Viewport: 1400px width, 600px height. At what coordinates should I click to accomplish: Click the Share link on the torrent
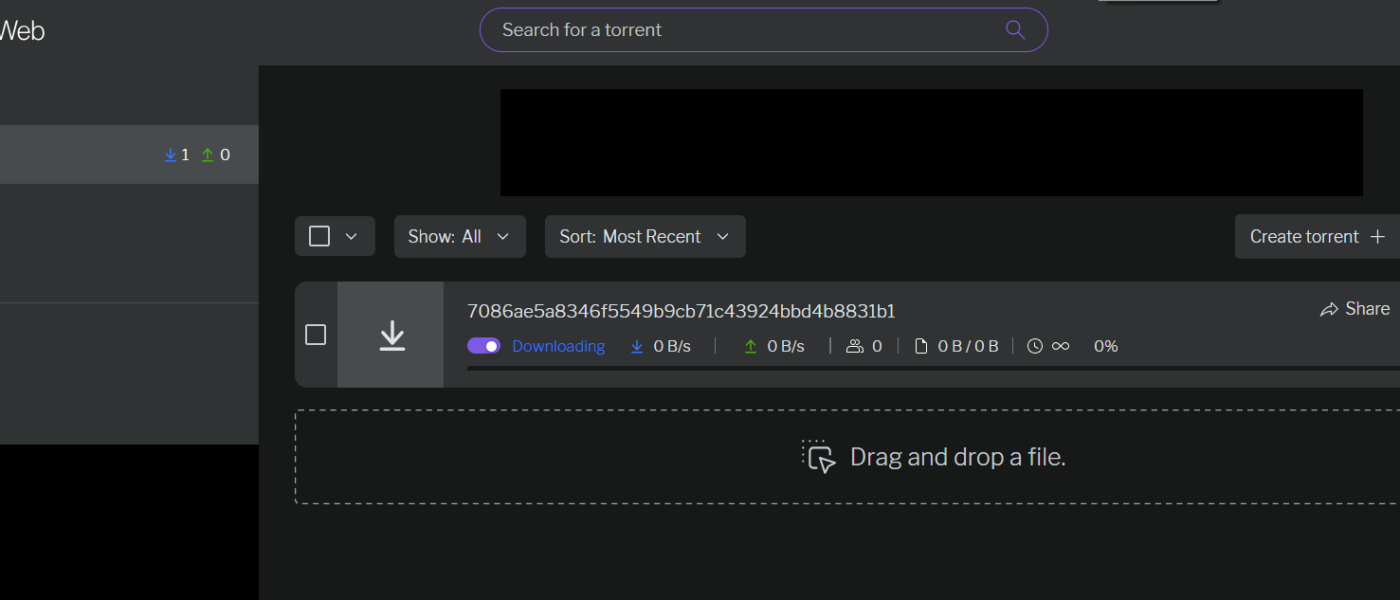click(1355, 309)
